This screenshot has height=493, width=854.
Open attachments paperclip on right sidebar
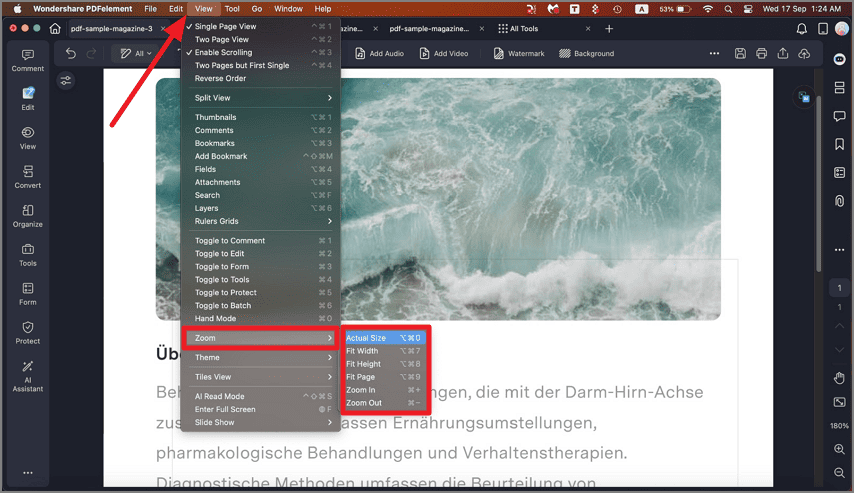click(839, 201)
